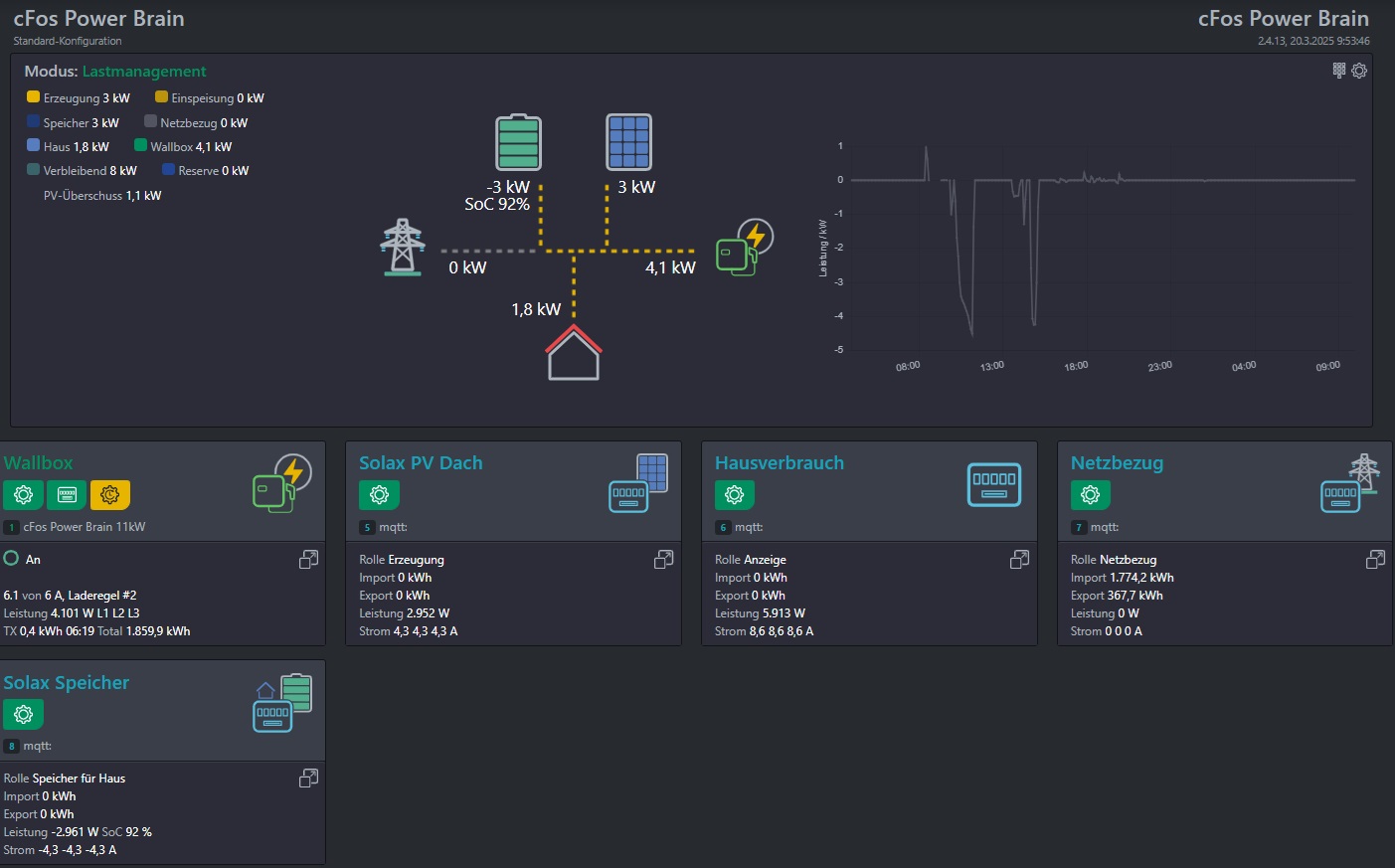Click the Wallbox Total 1.859,9 kWh line
Viewport: 1395px width, 868px height.
tap(143, 631)
